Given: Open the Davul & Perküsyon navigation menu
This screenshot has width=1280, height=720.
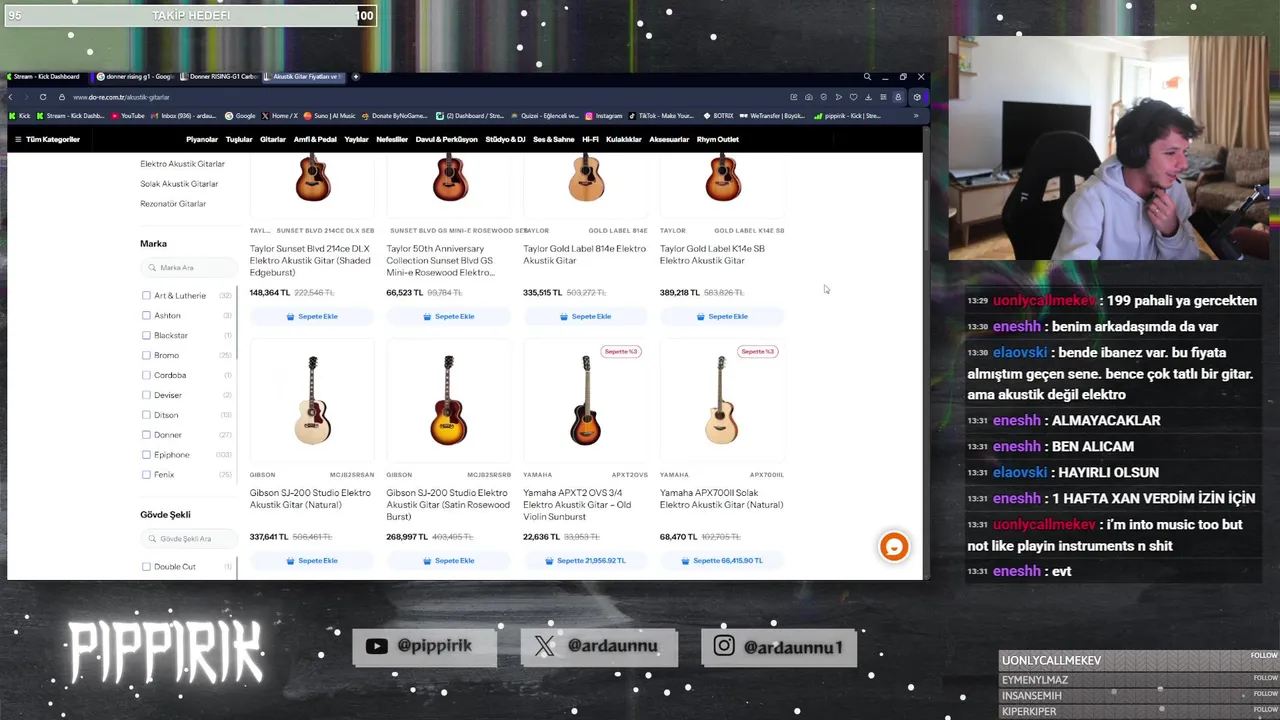Looking at the screenshot, I should pyautogui.click(x=447, y=139).
